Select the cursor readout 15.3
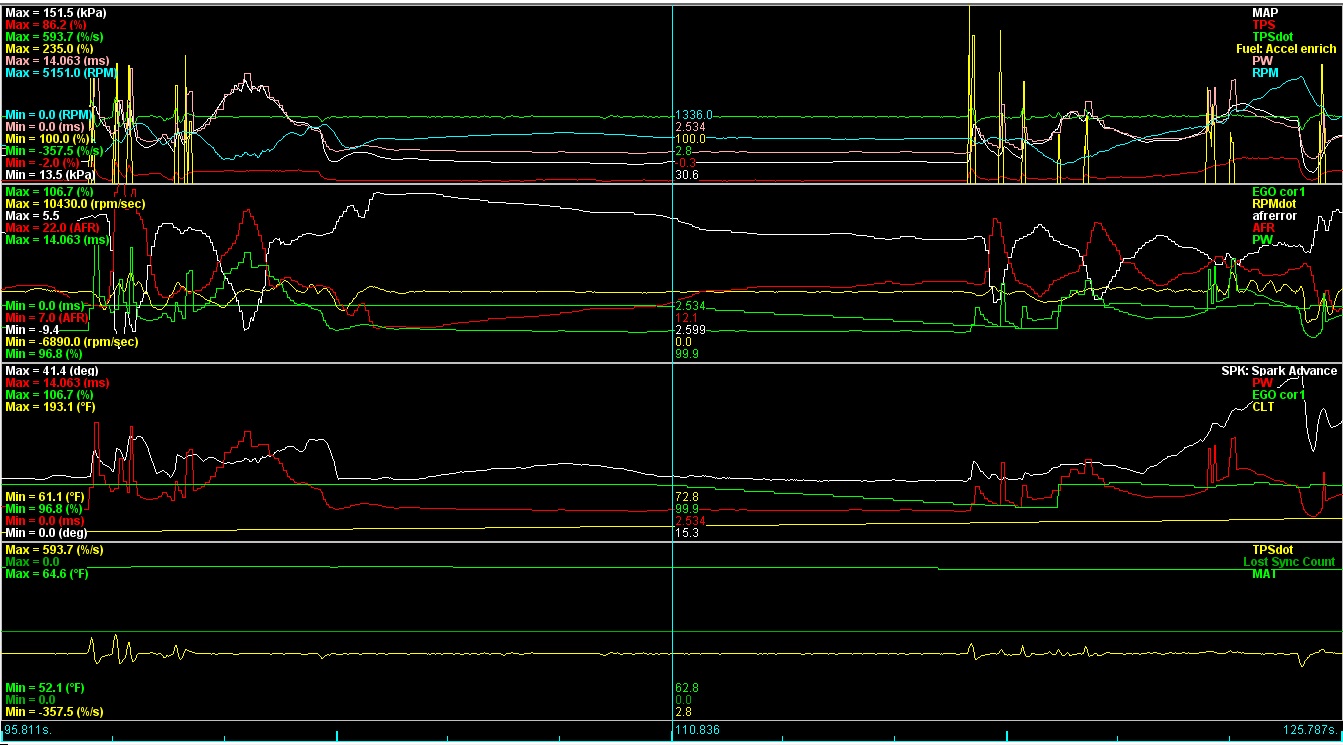Screen dimensions: 1343x745 pos(687,532)
